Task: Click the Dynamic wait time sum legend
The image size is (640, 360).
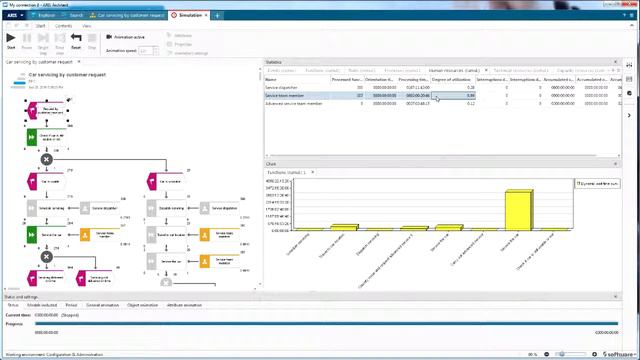Action: 597,184
